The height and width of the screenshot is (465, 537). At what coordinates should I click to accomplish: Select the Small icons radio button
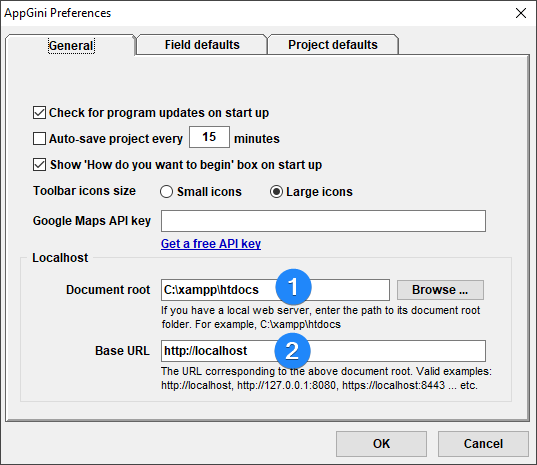(166, 191)
